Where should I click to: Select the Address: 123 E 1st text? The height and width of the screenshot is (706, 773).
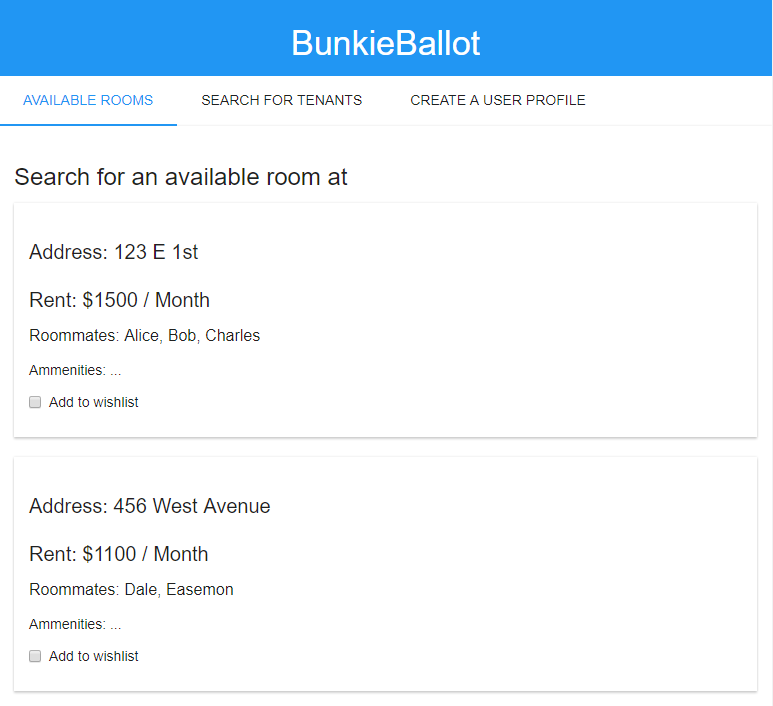tap(114, 252)
